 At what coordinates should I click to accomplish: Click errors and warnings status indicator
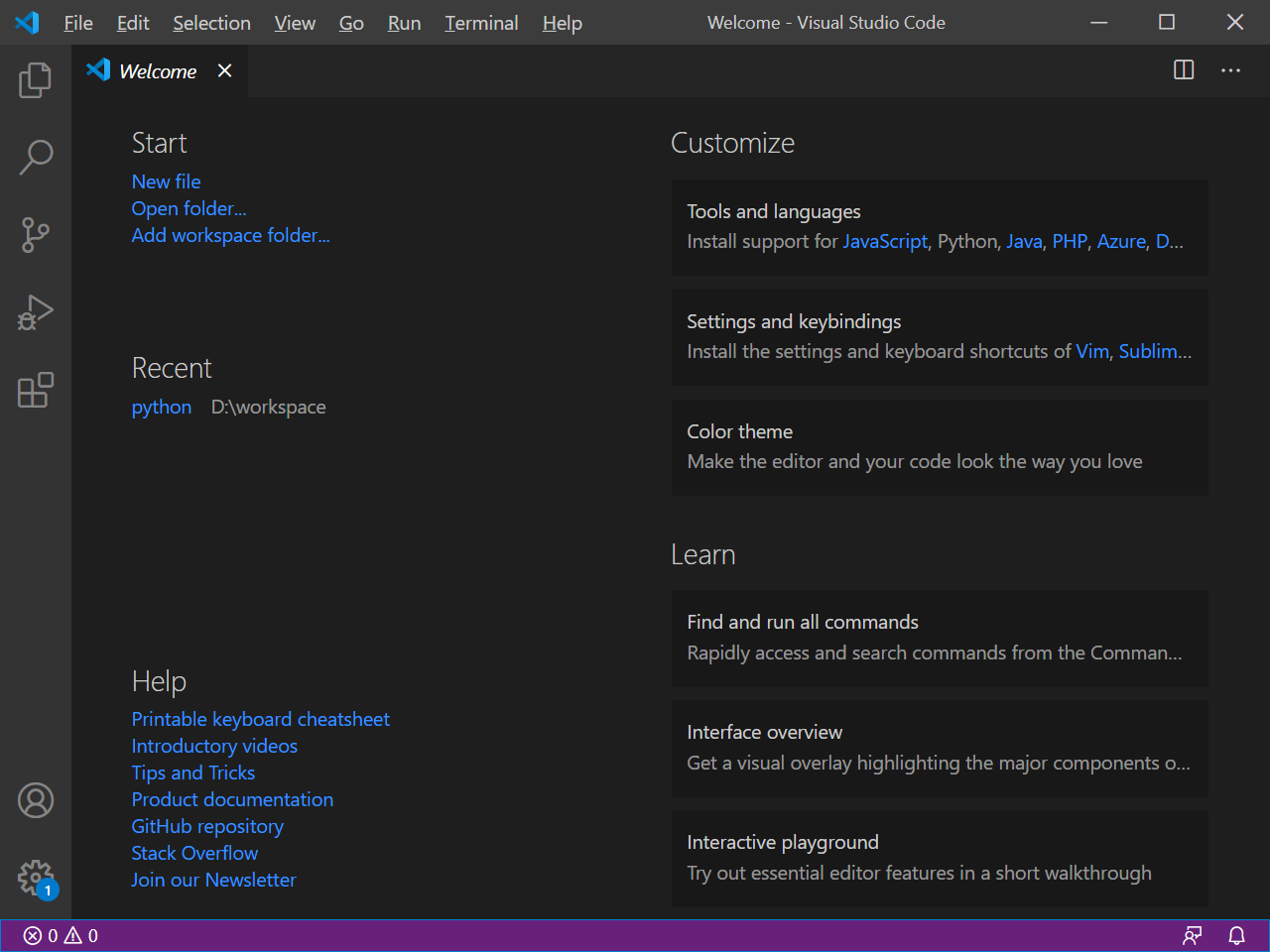point(61,935)
